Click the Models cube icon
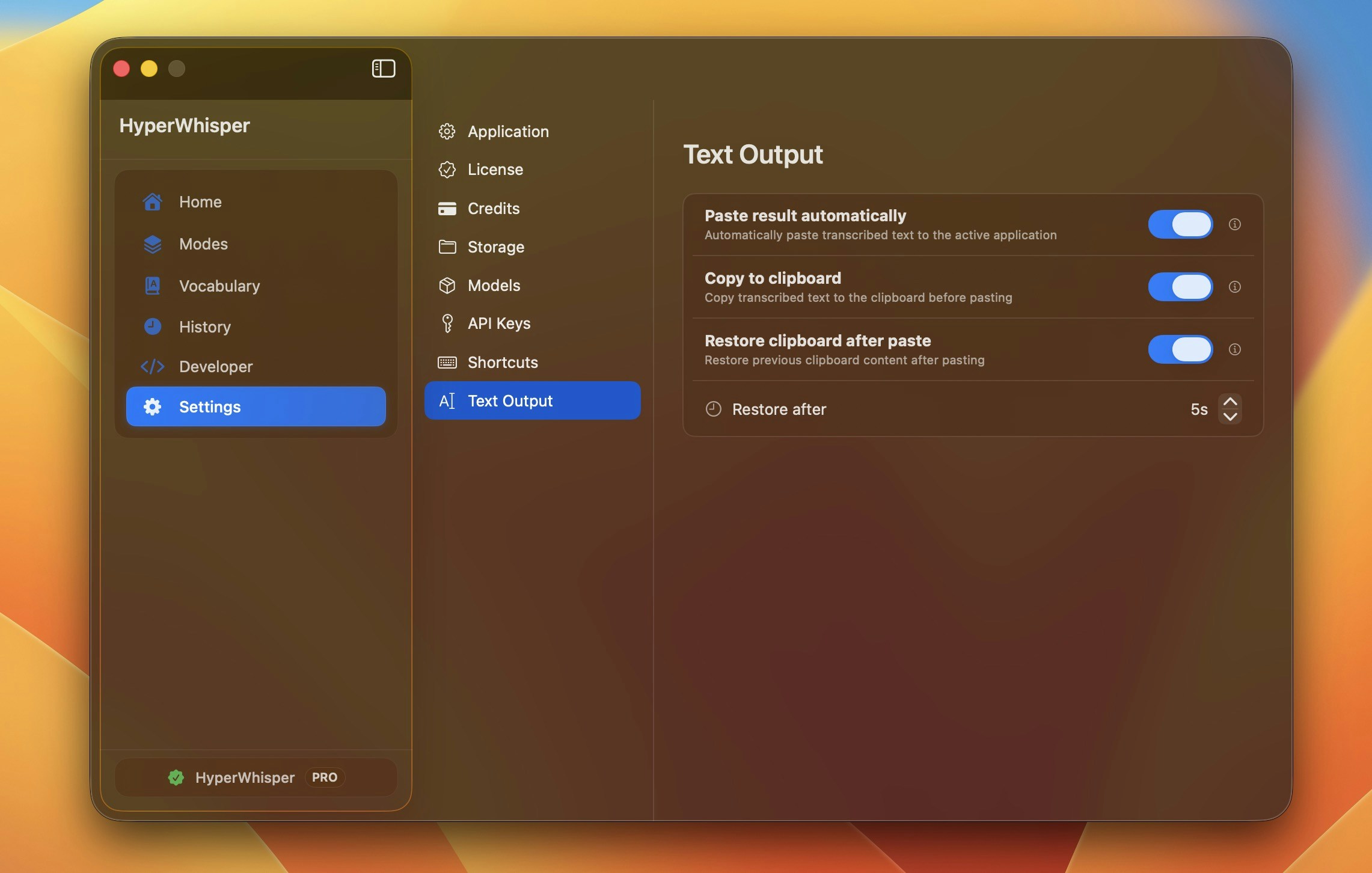 [x=447, y=286]
